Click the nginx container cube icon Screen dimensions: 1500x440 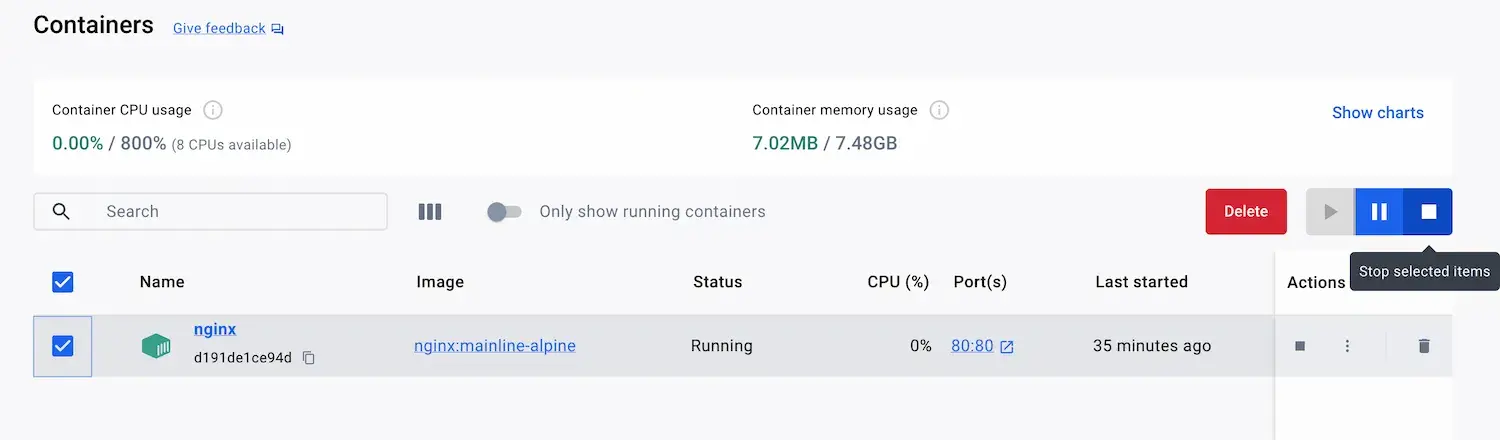point(156,346)
